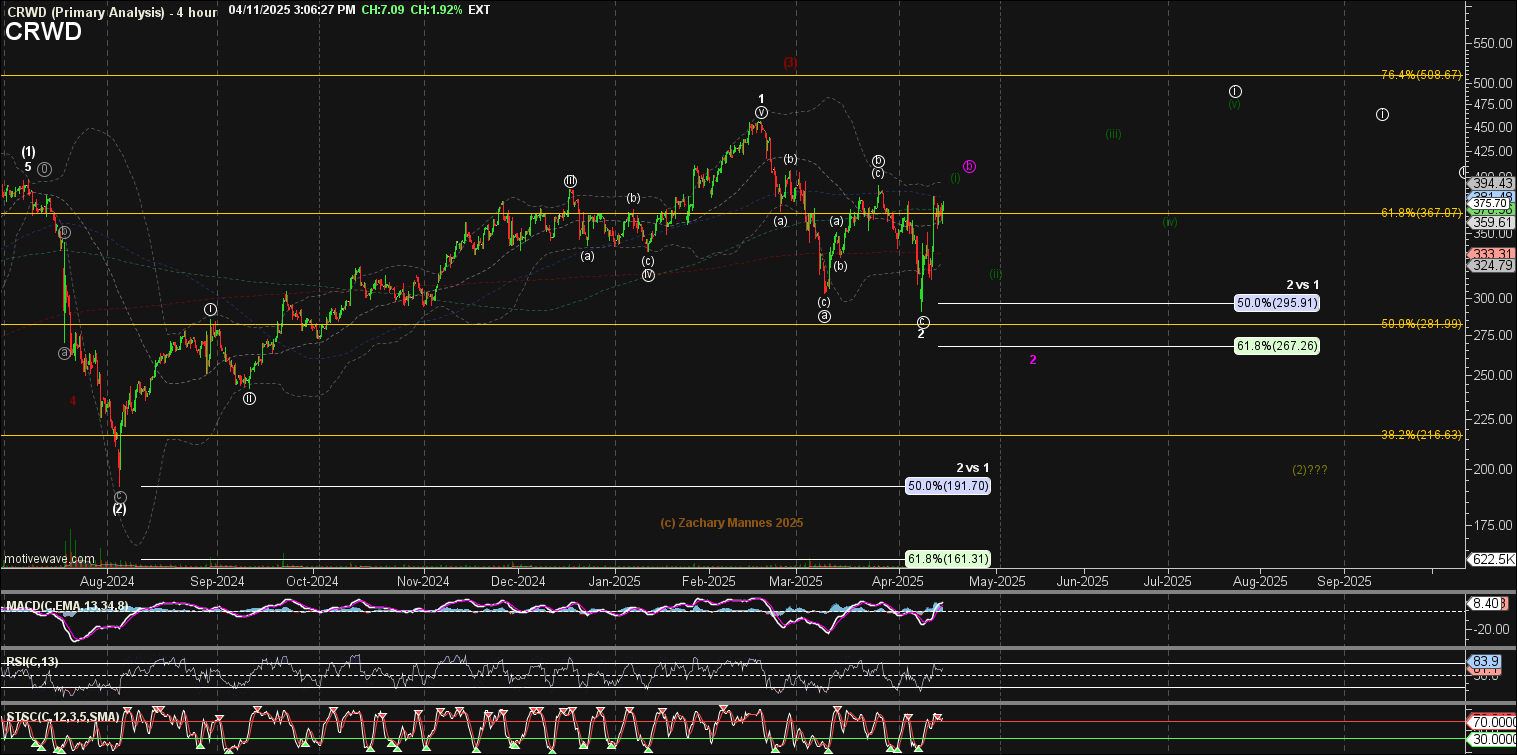The width and height of the screenshot is (1517, 755).
Task: Click the Feb-2025 date axis label
Action: 708,581
